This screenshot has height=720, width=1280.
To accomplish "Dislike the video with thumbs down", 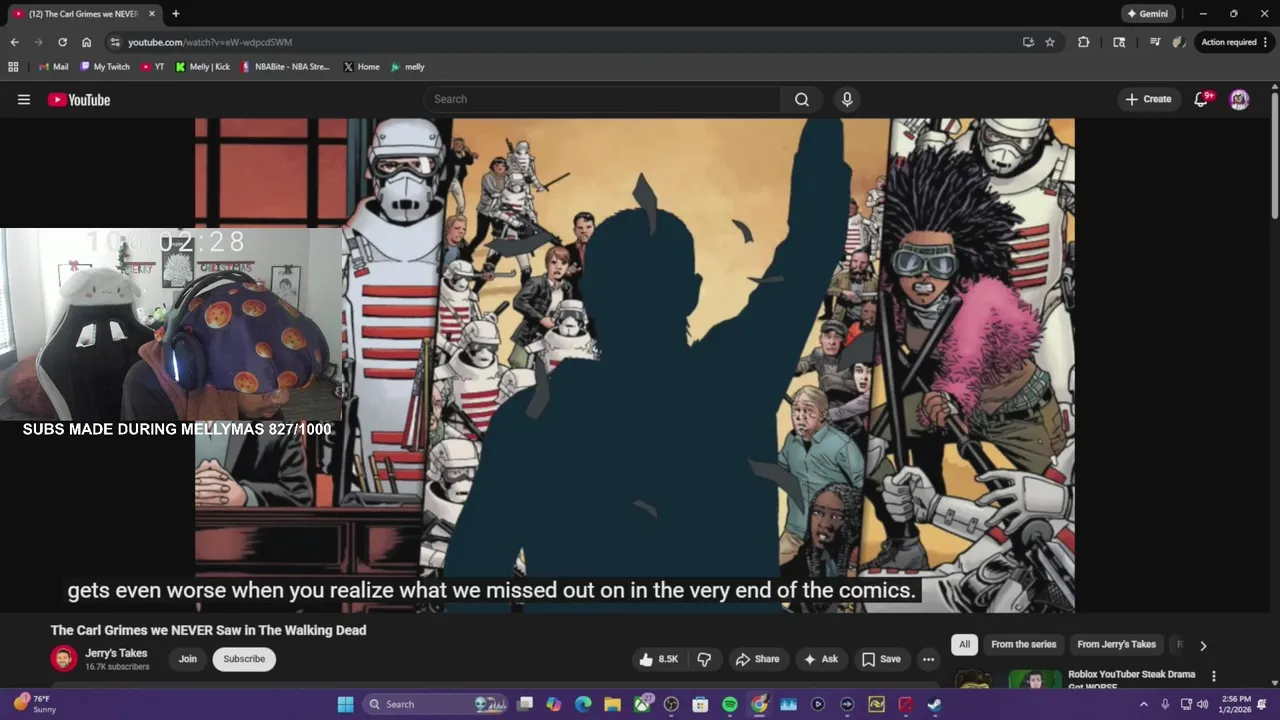I will pos(704,659).
